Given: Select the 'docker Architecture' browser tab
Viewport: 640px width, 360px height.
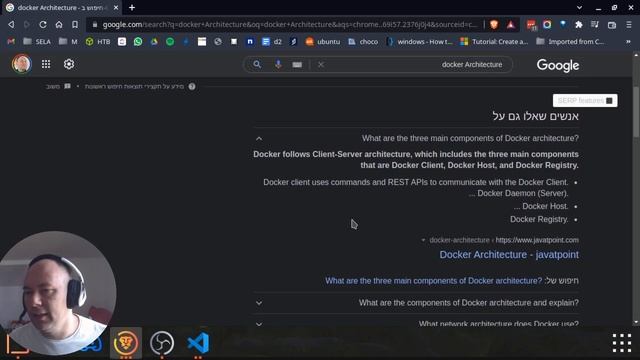Looking at the screenshot, I should click(x=61, y=8).
